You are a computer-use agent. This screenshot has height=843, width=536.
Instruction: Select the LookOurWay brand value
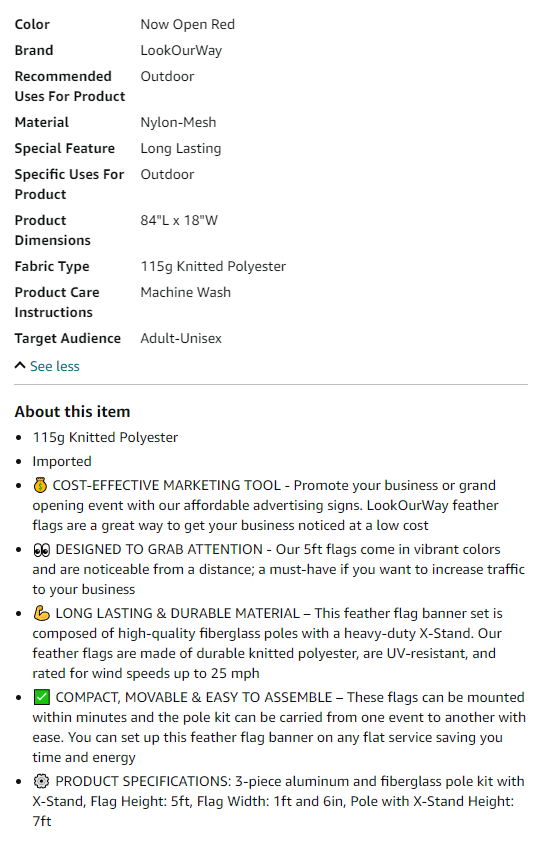(x=181, y=51)
